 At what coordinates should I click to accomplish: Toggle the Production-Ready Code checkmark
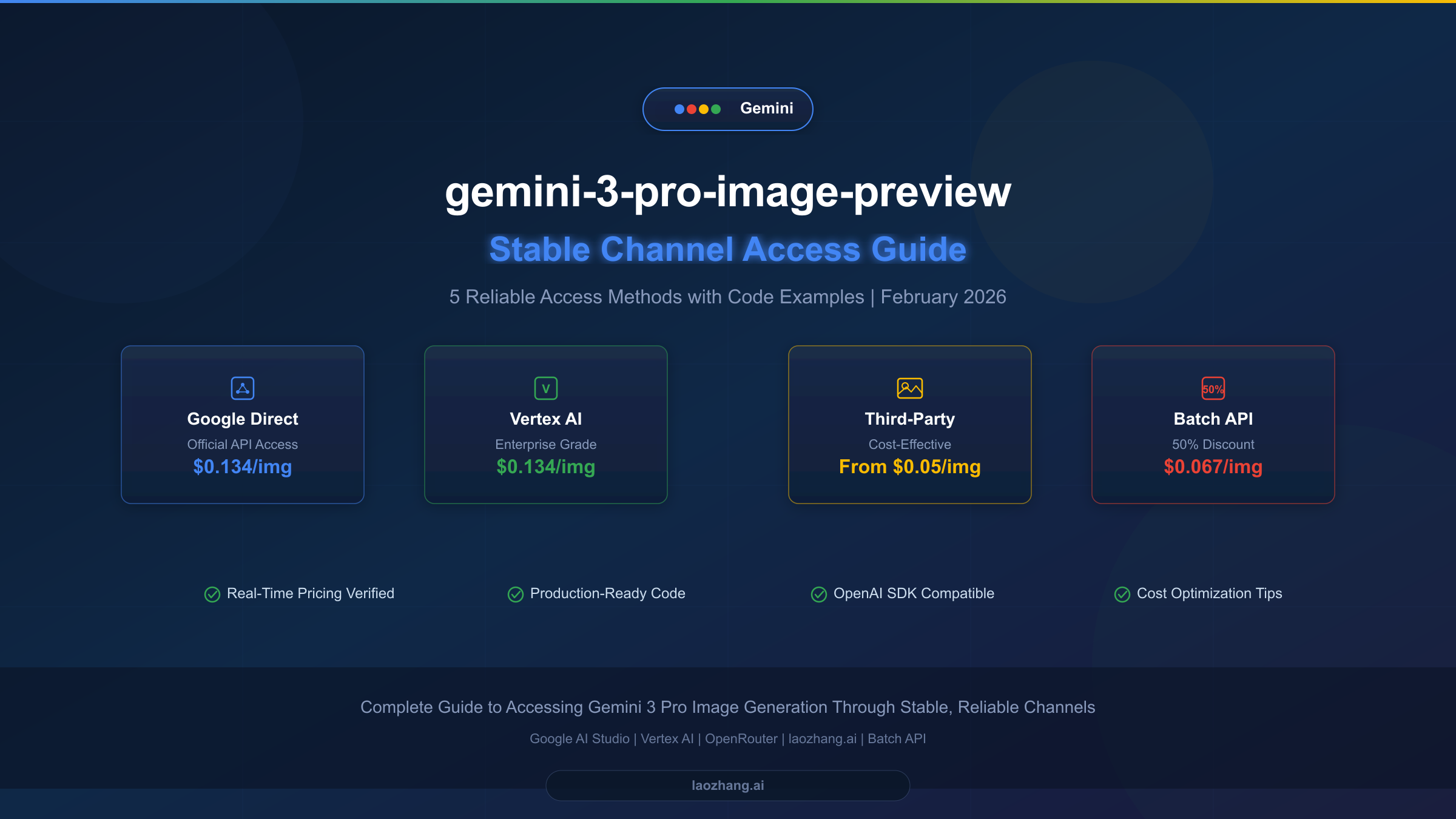click(515, 594)
